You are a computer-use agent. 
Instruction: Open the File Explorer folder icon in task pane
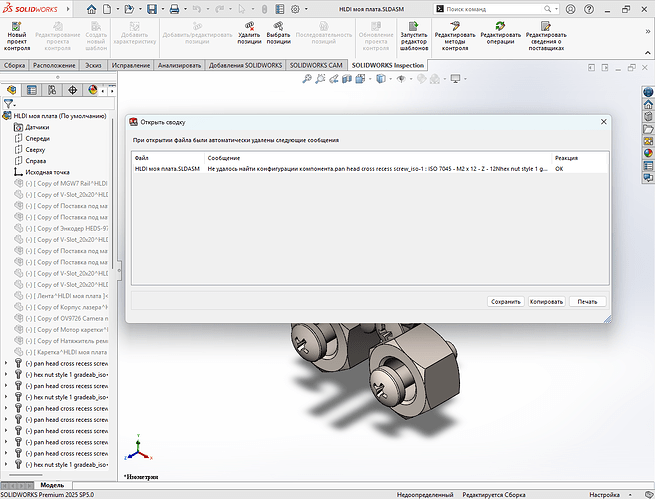648,129
